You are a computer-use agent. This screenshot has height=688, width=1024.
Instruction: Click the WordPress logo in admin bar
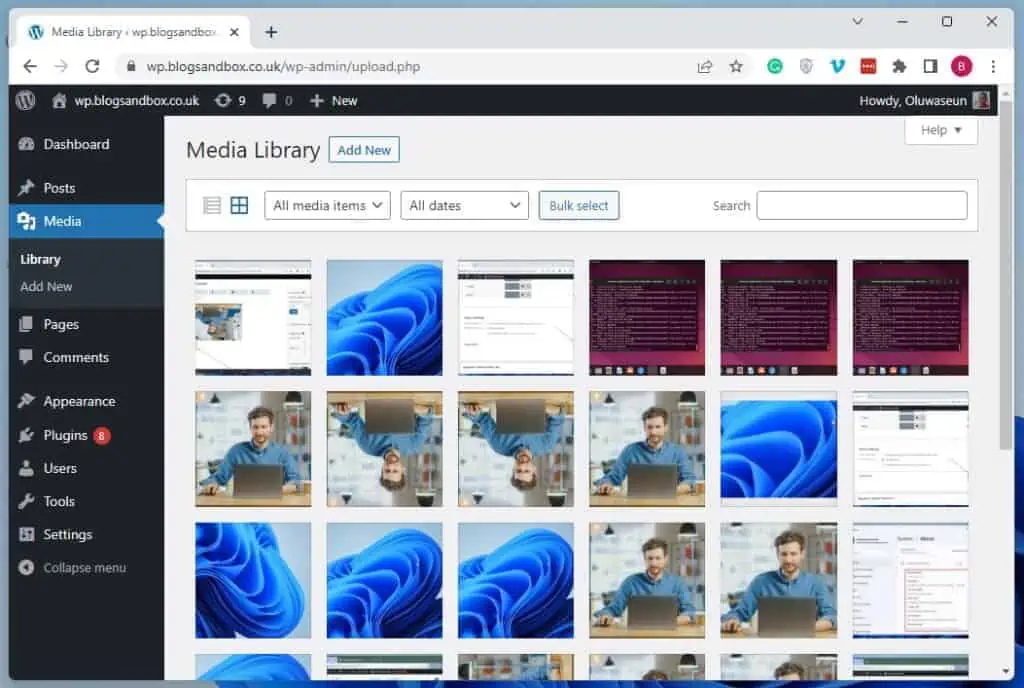pyautogui.click(x=26, y=100)
